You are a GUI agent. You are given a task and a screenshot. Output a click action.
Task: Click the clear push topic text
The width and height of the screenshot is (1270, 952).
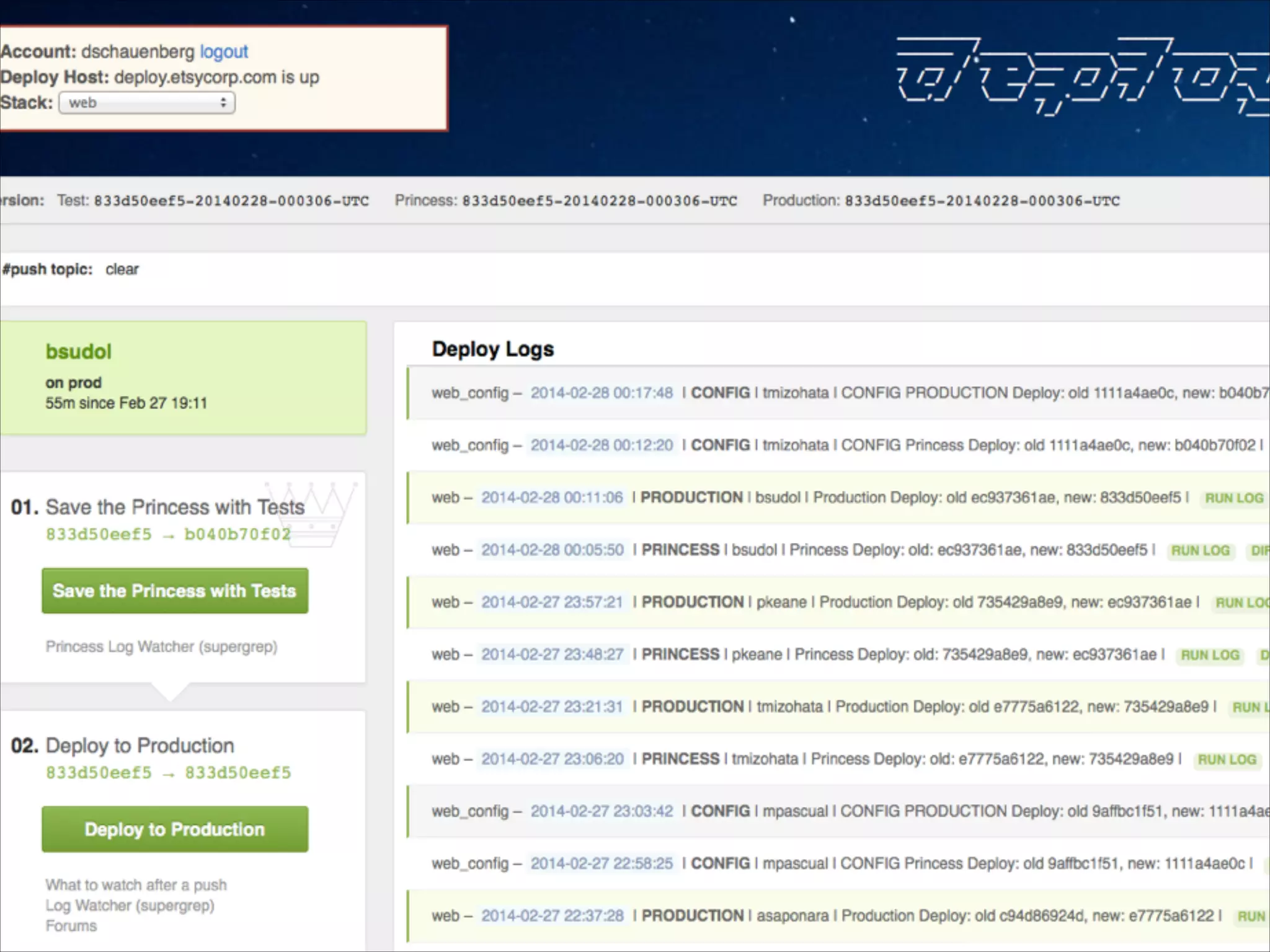point(122,269)
